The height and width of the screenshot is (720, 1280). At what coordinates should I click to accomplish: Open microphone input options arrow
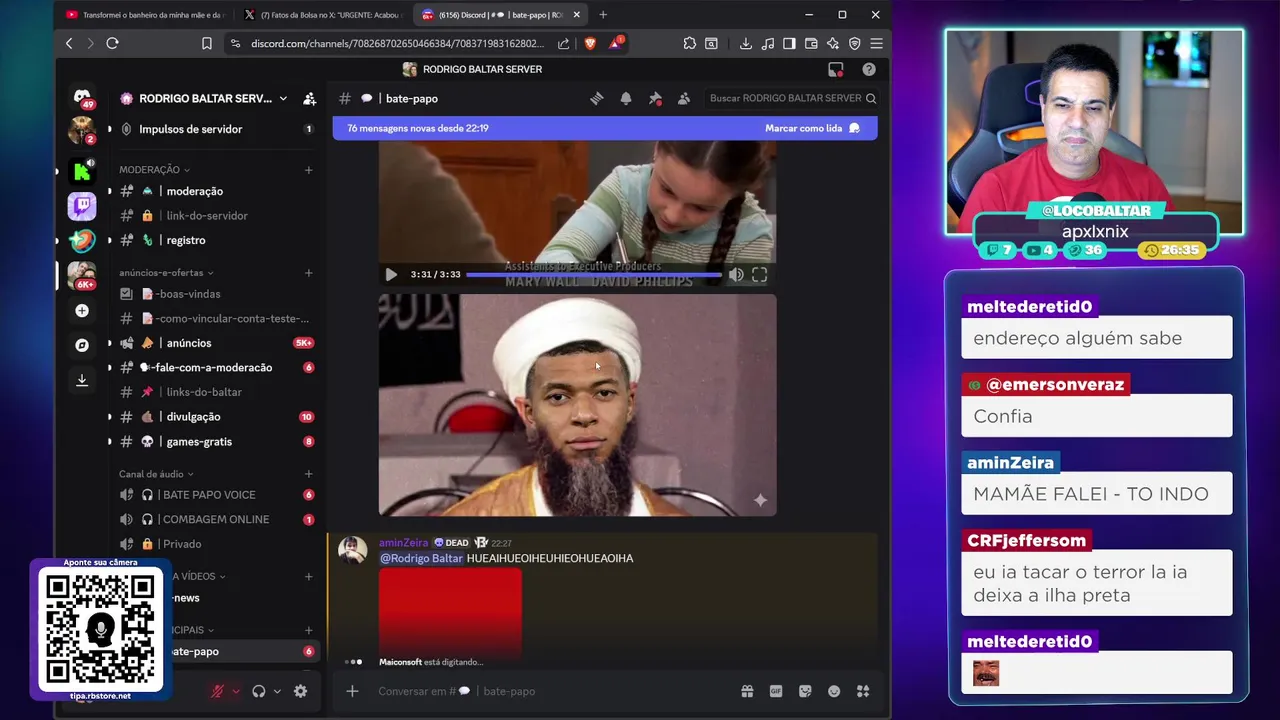click(236, 691)
